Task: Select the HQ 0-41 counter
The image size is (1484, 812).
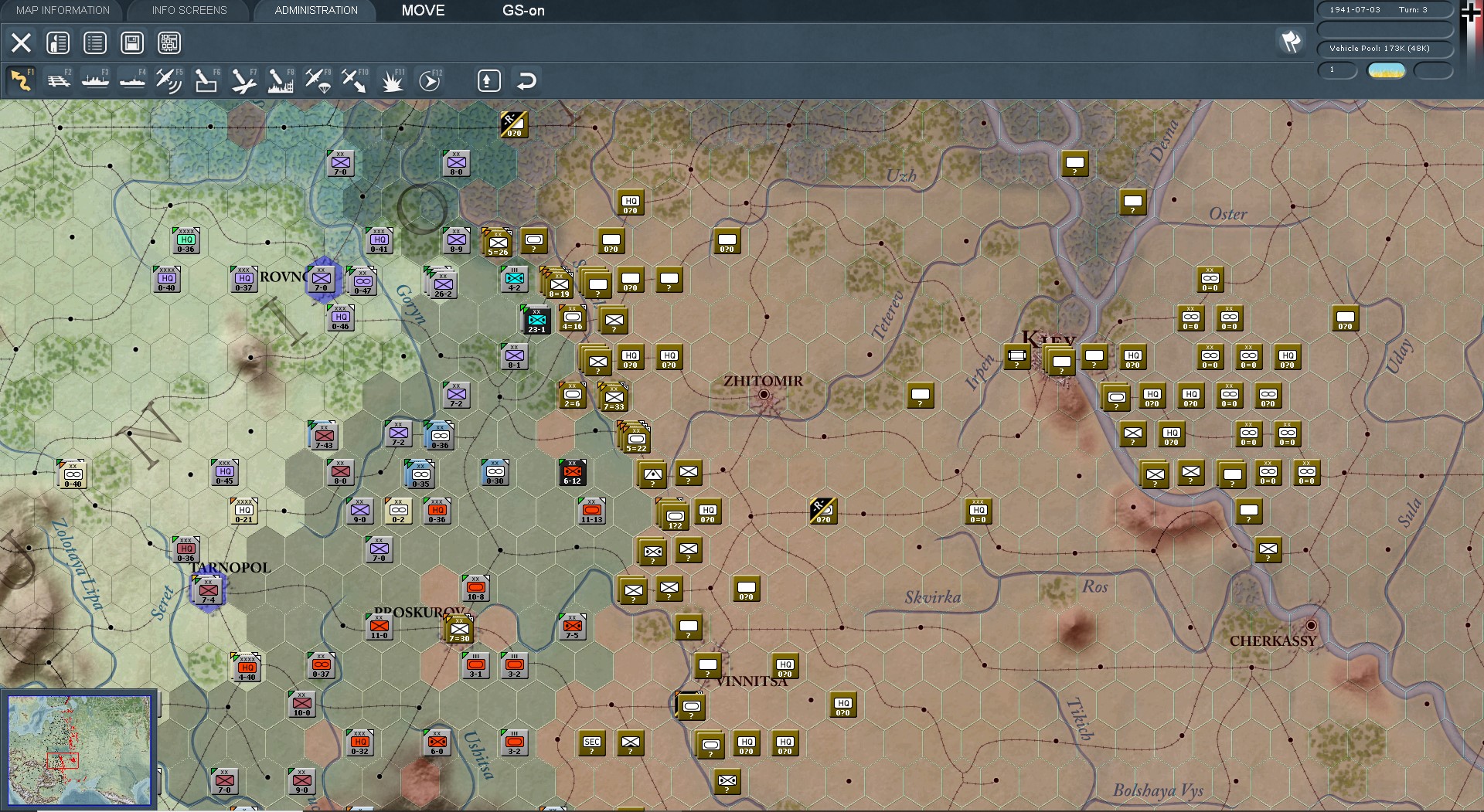Action: 380,240
